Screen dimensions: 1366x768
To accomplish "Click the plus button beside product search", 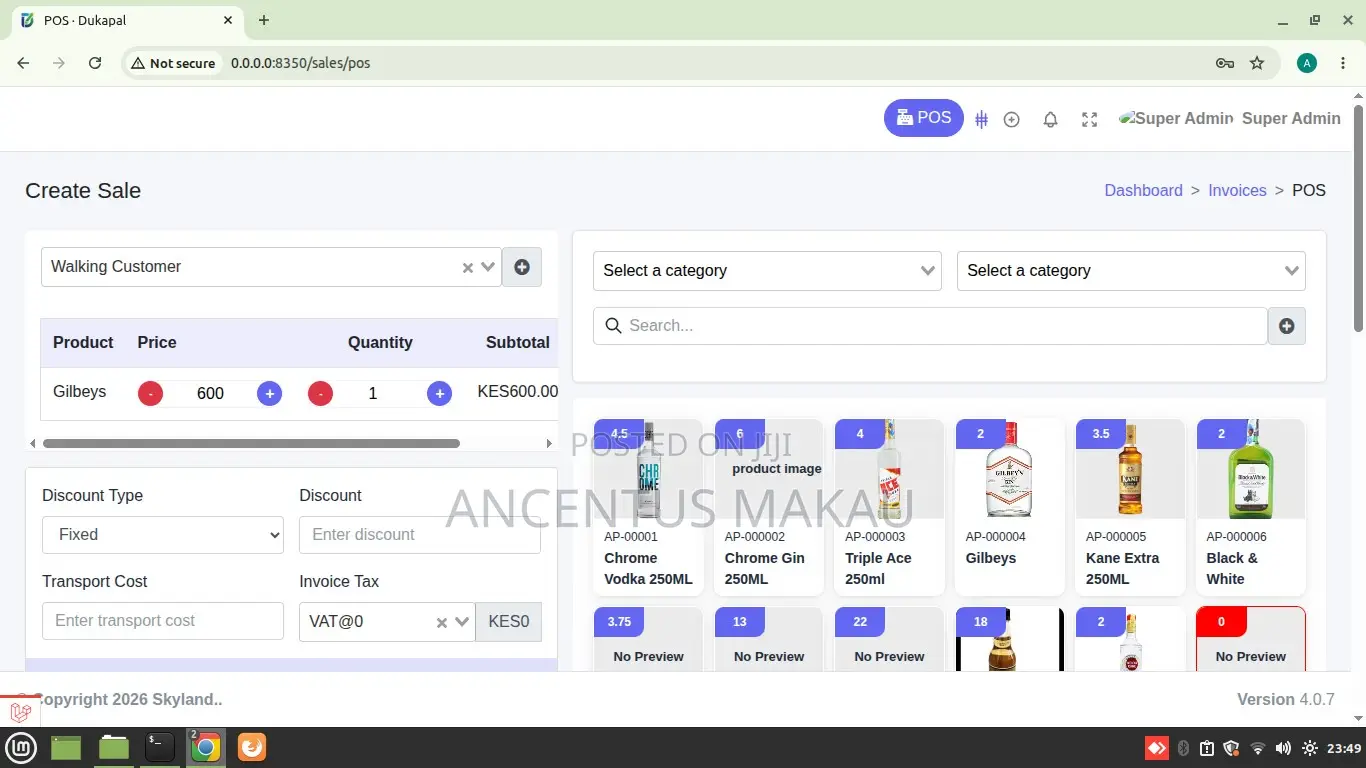I will coord(1287,326).
